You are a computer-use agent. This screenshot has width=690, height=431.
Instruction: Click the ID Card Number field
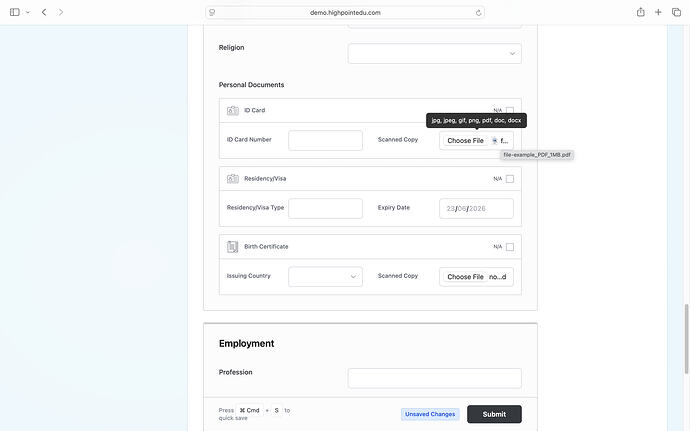point(325,140)
